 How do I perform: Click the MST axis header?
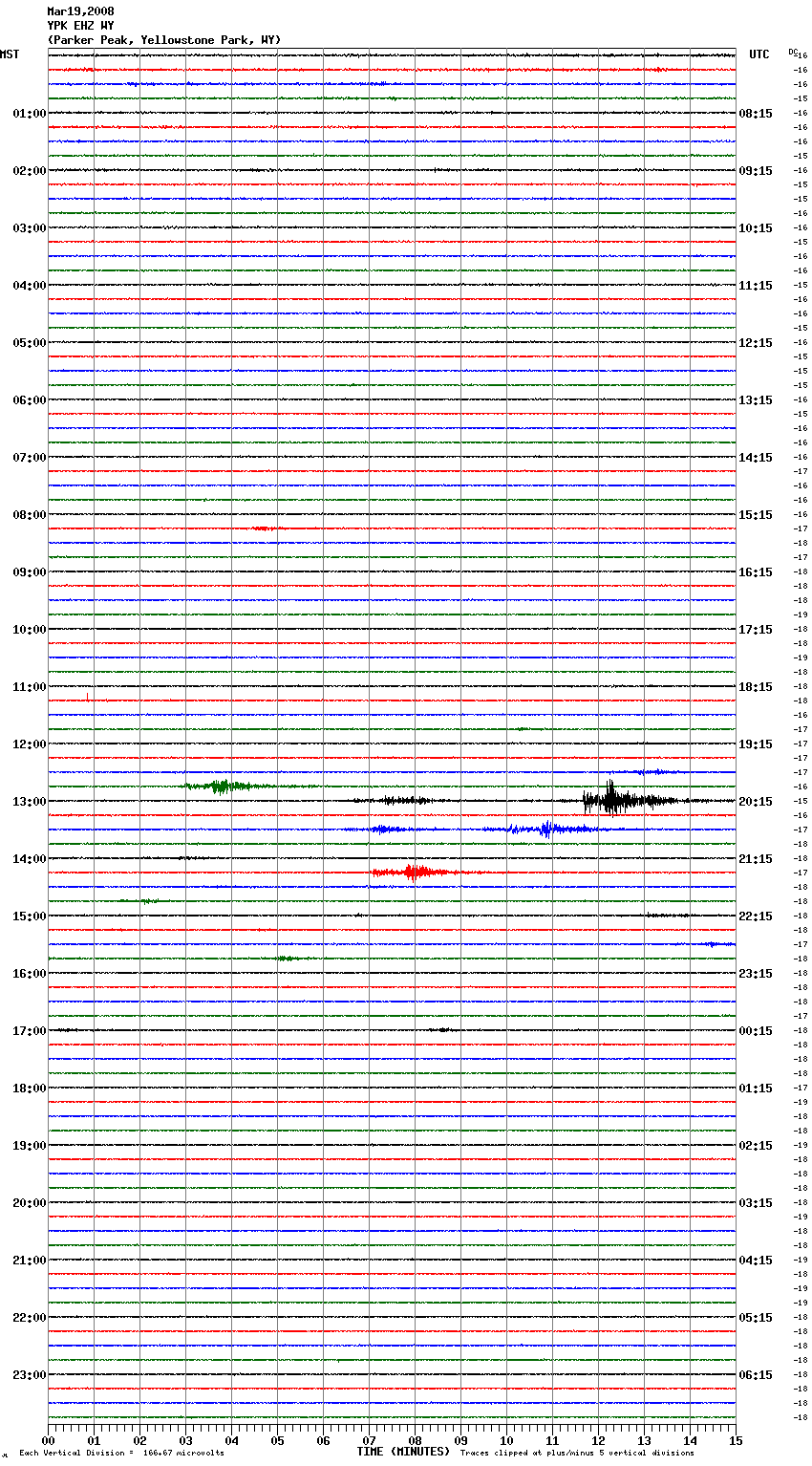[10, 54]
